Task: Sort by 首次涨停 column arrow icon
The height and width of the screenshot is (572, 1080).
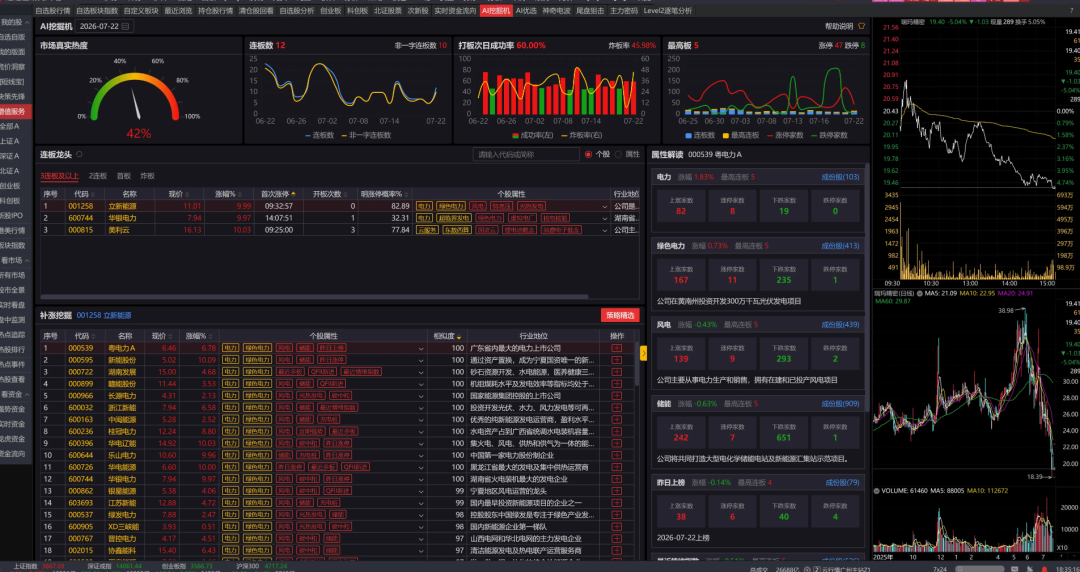Action: point(294,194)
